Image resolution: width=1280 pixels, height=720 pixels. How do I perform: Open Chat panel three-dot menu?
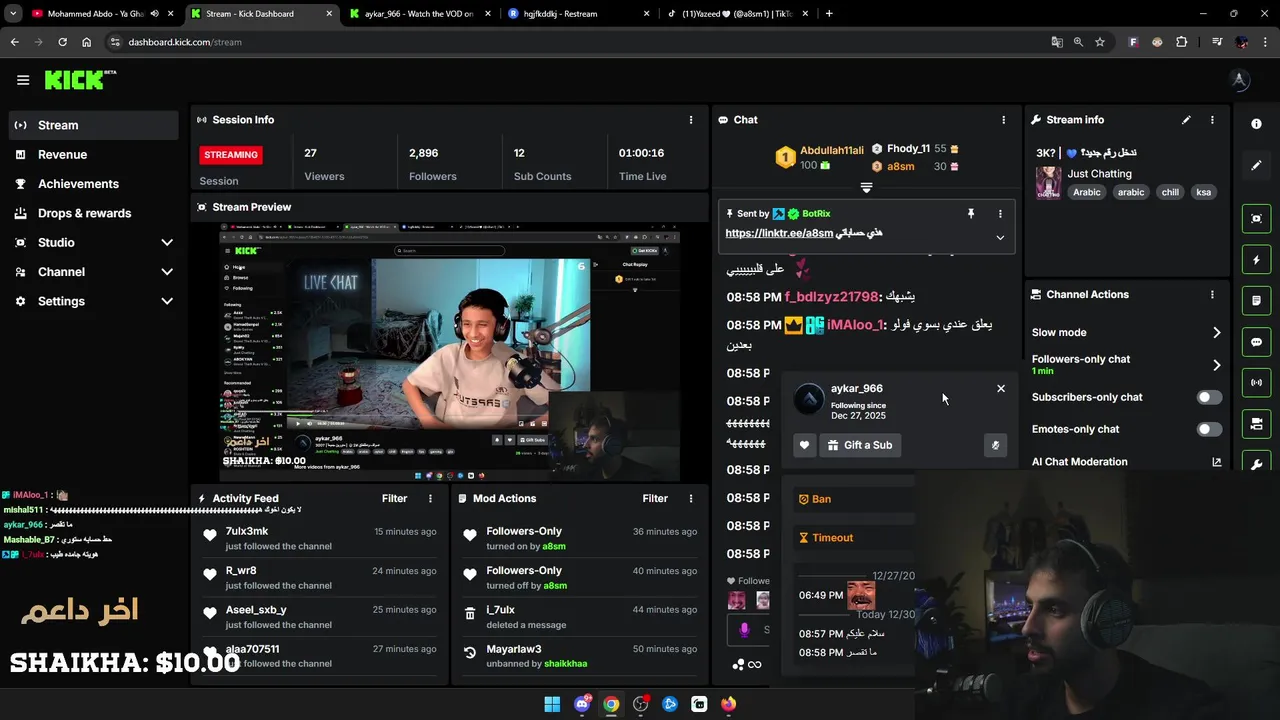coord(1003,120)
